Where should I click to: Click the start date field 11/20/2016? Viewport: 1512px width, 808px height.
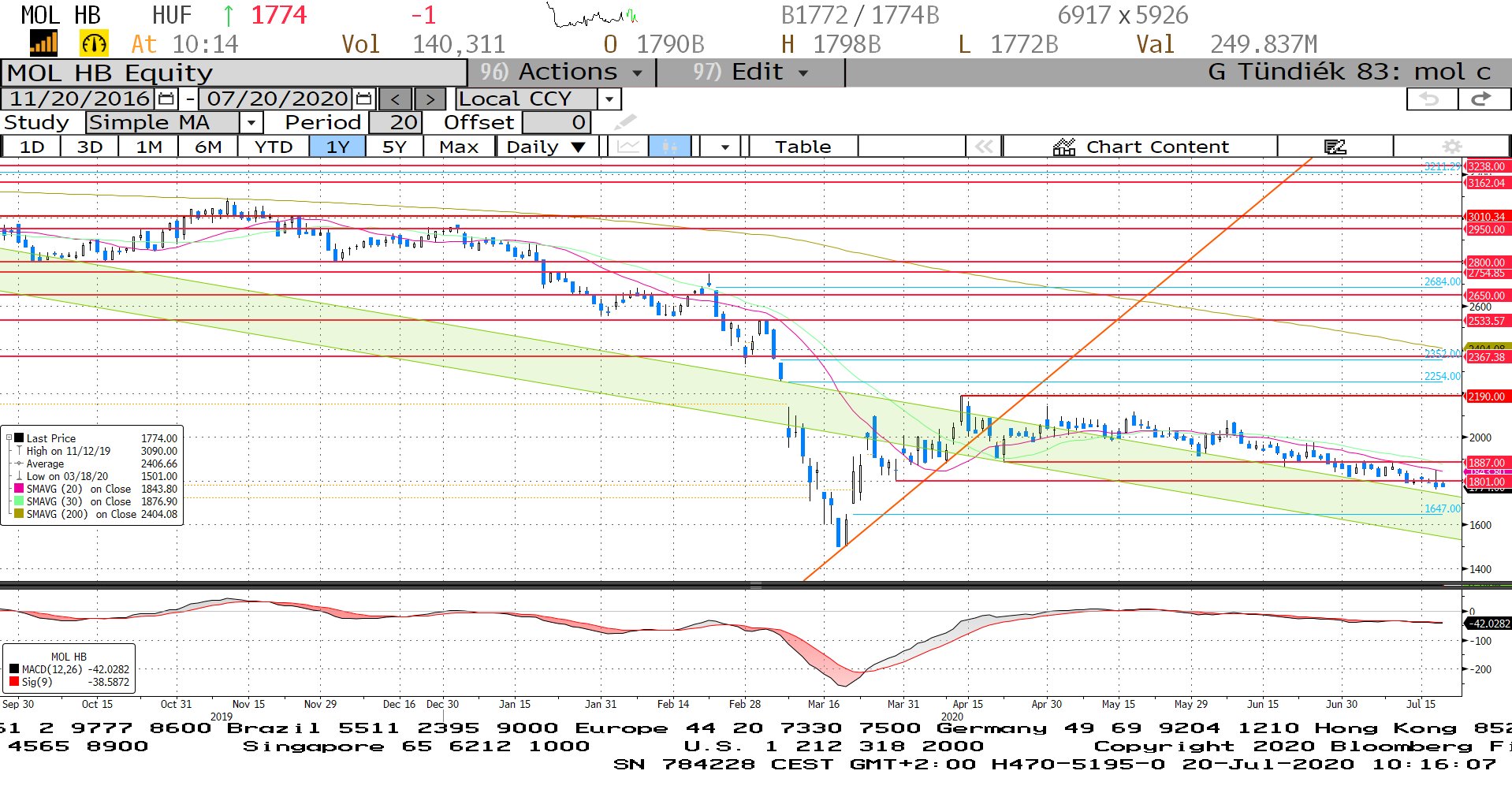click(80, 99)
